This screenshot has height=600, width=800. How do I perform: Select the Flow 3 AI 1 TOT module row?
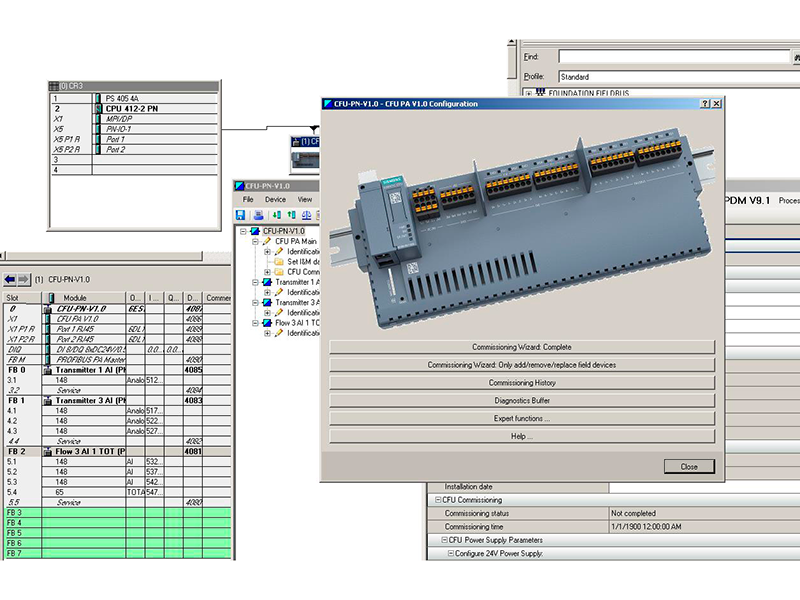coord(117,452)
